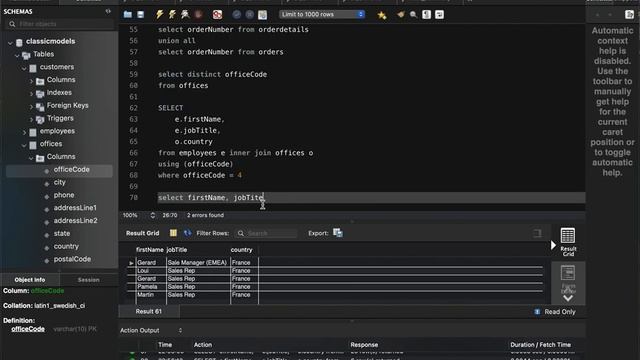The width and height of the screenshot is (640, 360).
Task: Export recordset to file icon
Action: point(338,233)
